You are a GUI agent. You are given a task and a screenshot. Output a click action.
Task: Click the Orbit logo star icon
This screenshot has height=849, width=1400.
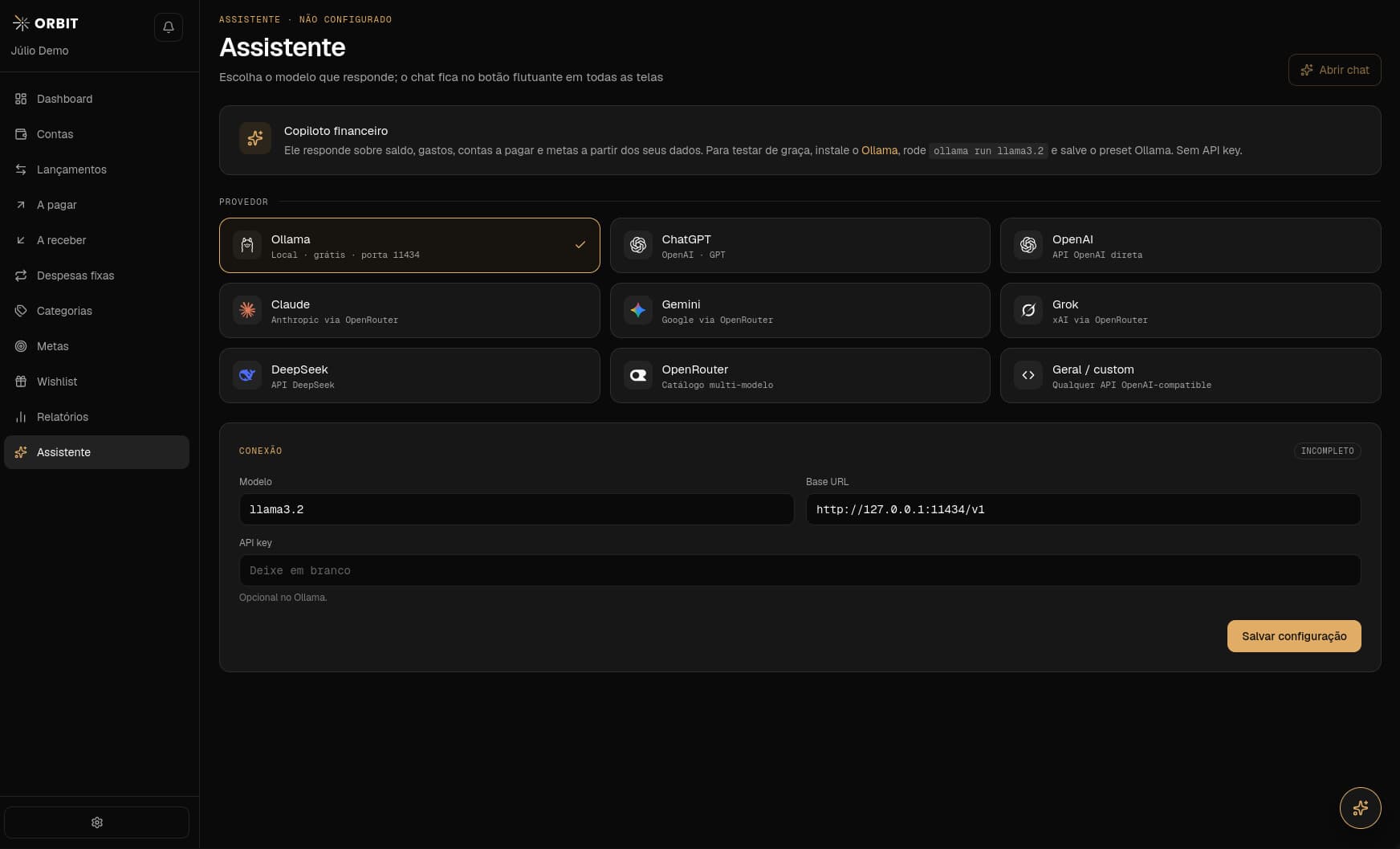tap(21, 23)
